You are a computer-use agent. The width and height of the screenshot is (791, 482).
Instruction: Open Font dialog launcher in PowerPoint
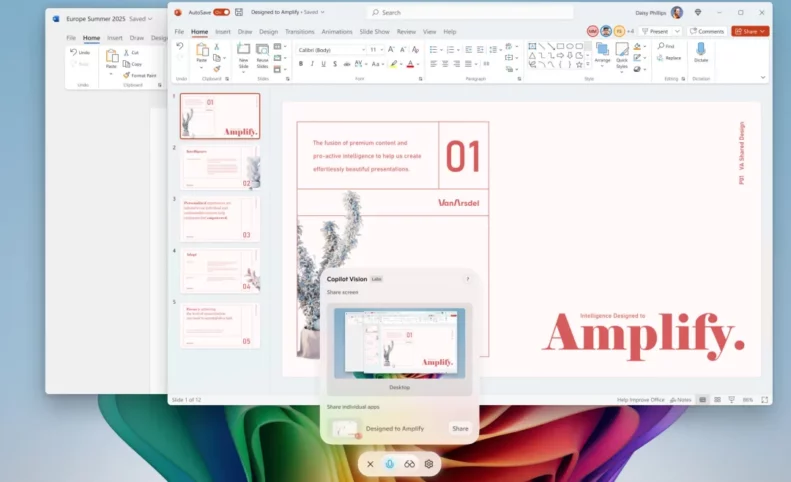(420, 79)
